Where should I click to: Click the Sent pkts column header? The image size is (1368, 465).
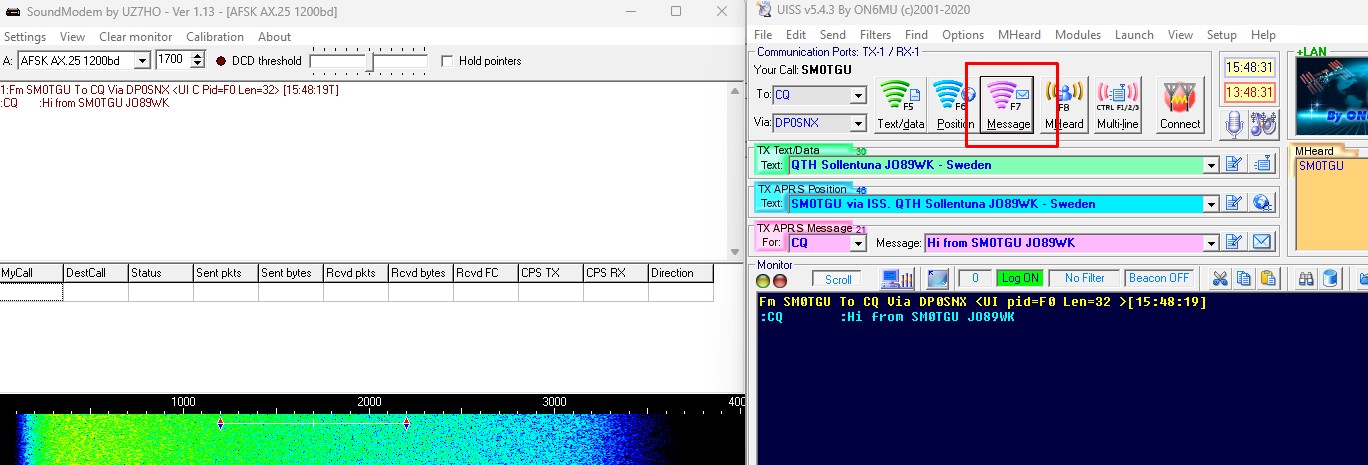coord(225,273)
